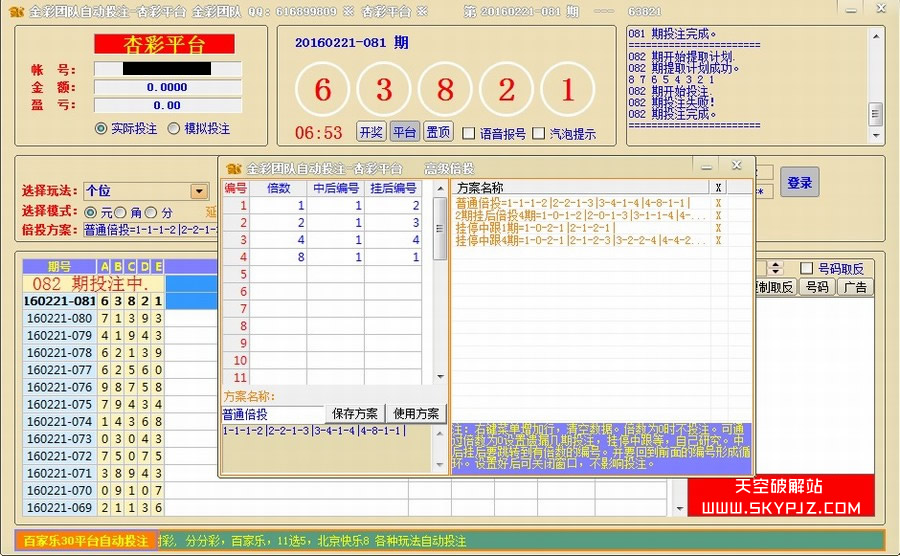The width and height of the screenshot is (900, 556).
Task: Delete the 普通倍投 scheme with its X
Action: tap(717, 203)
